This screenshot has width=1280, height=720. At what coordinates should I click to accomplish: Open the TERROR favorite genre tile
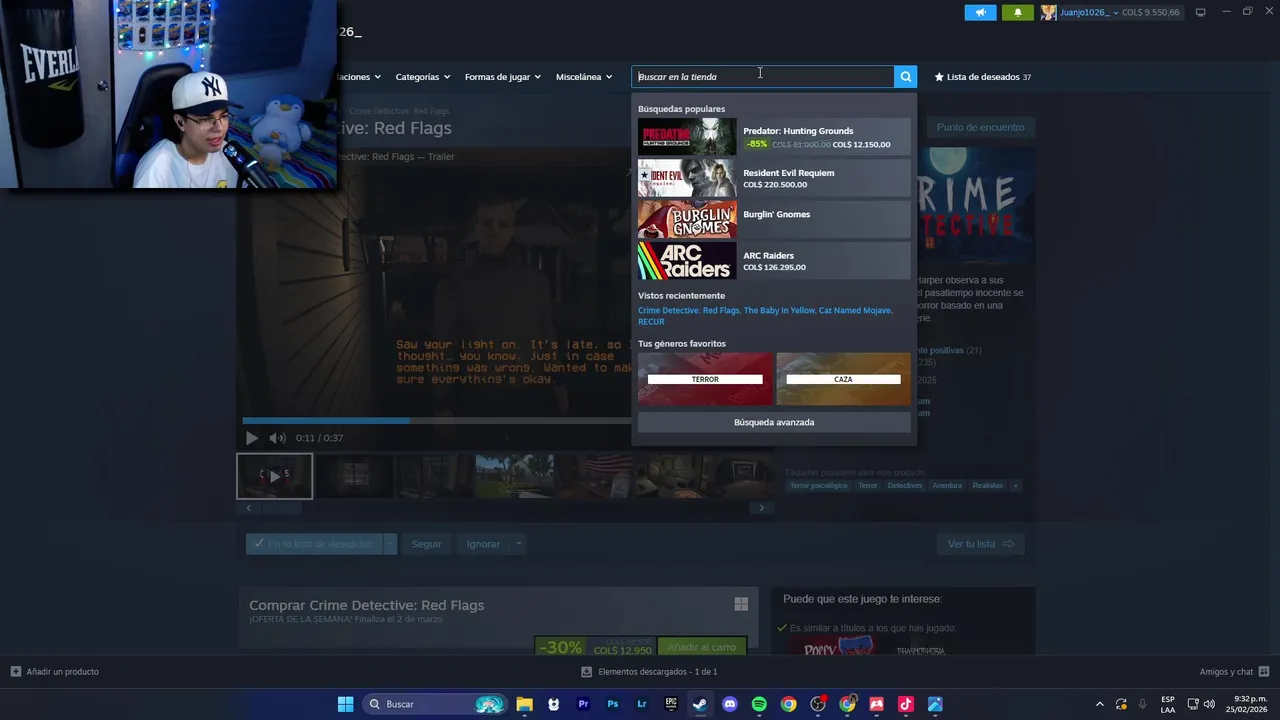point(705,379)
